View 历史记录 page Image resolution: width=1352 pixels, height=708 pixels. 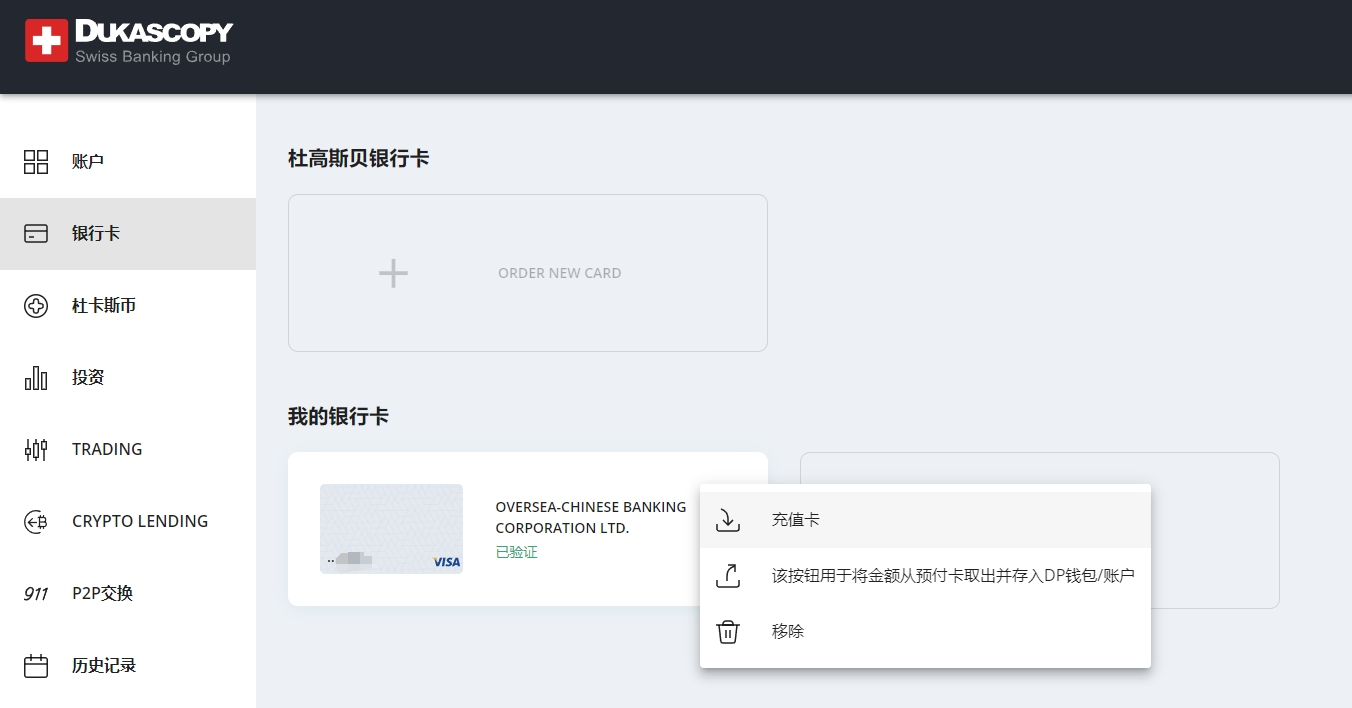point(128,666)
